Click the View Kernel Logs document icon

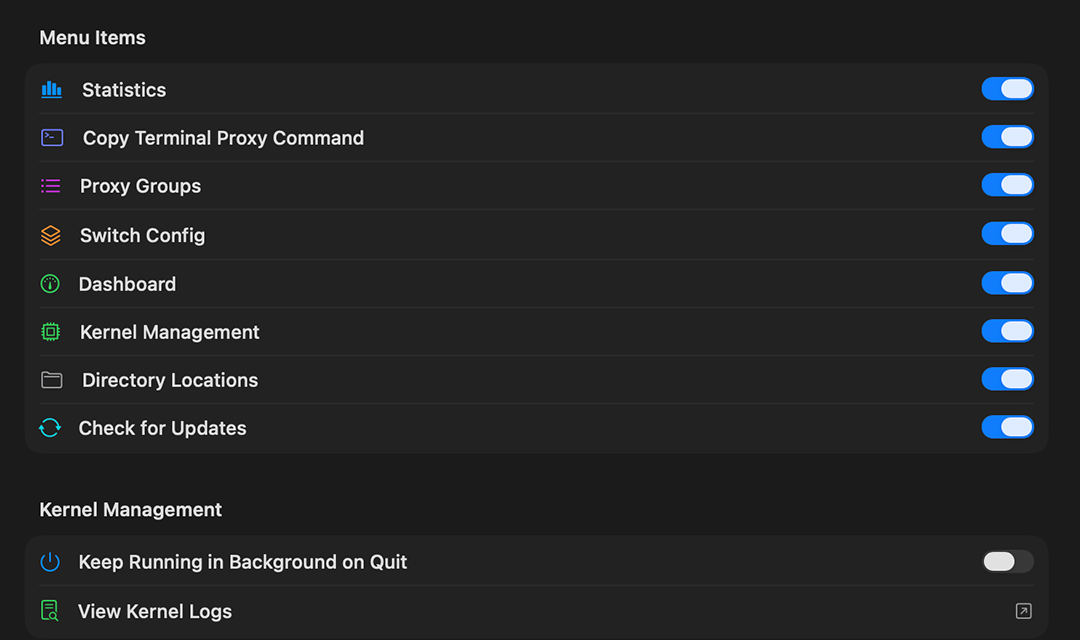coord(50,611)
